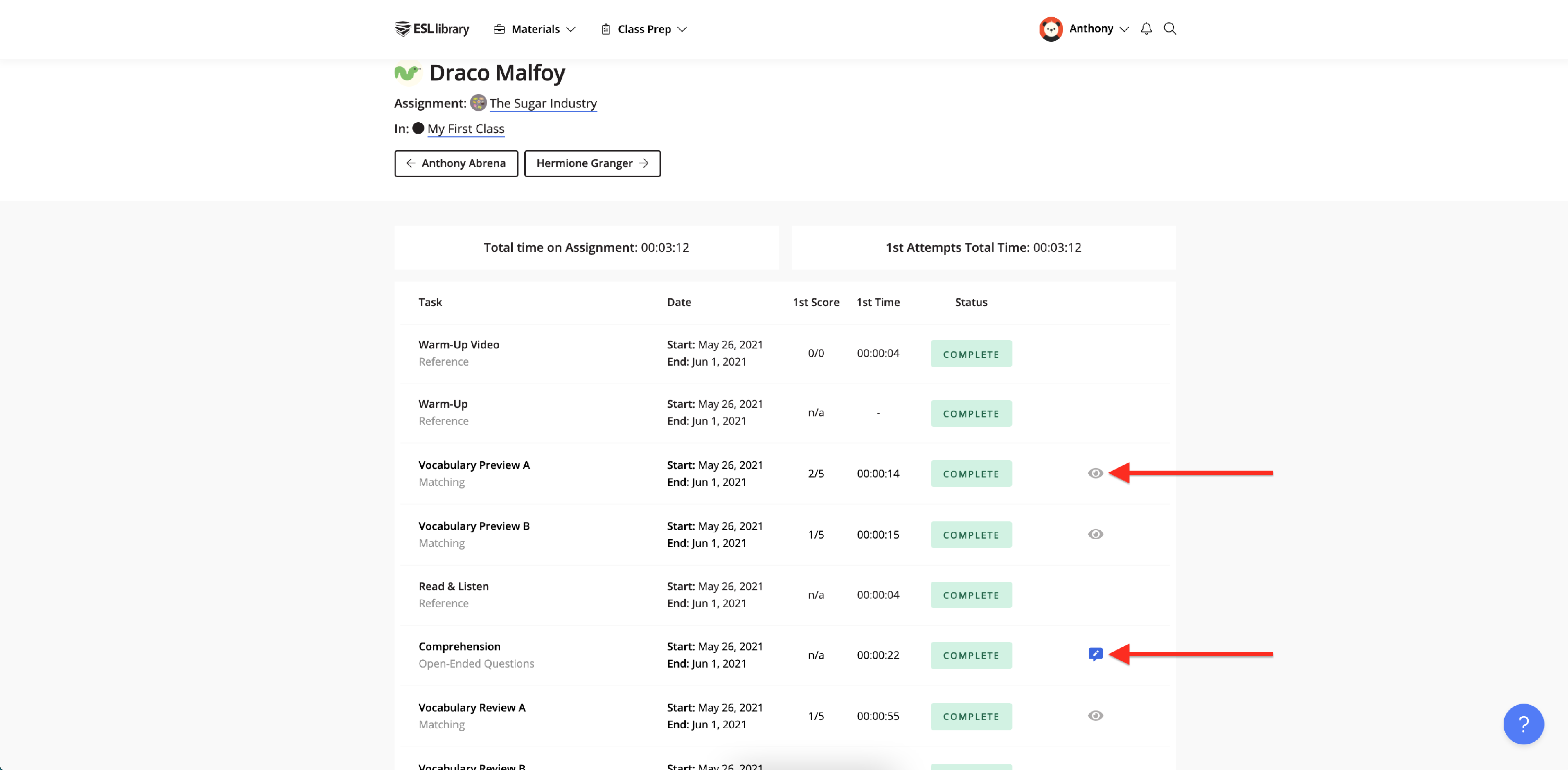Click the Sugar Industry assignment thumbnail
This screenshot has height=770, width=1568.
pos(478,103)
